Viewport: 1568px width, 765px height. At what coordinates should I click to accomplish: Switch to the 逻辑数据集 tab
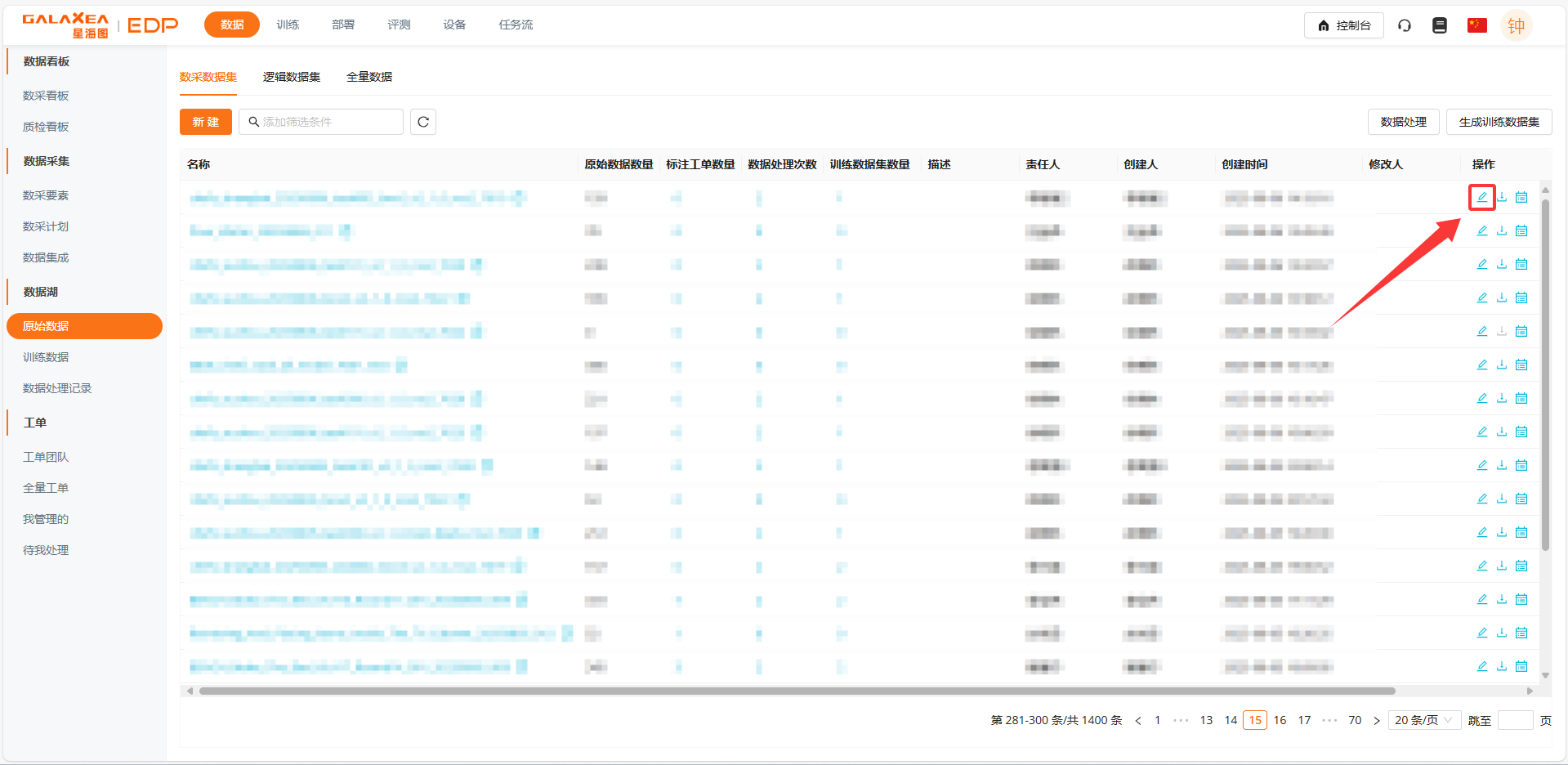pos(292,77)
